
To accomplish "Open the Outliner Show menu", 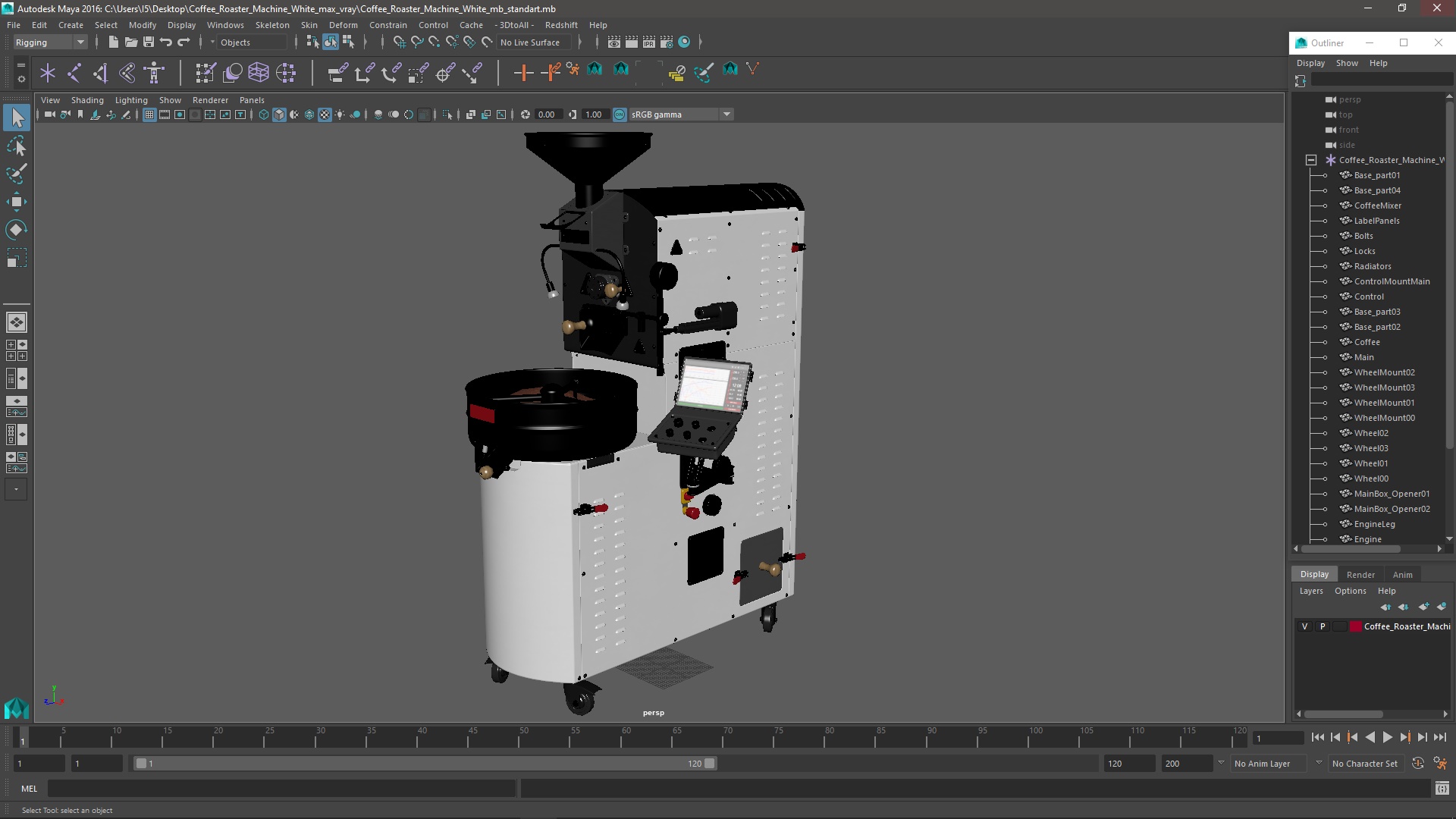I will [1347, 63].
